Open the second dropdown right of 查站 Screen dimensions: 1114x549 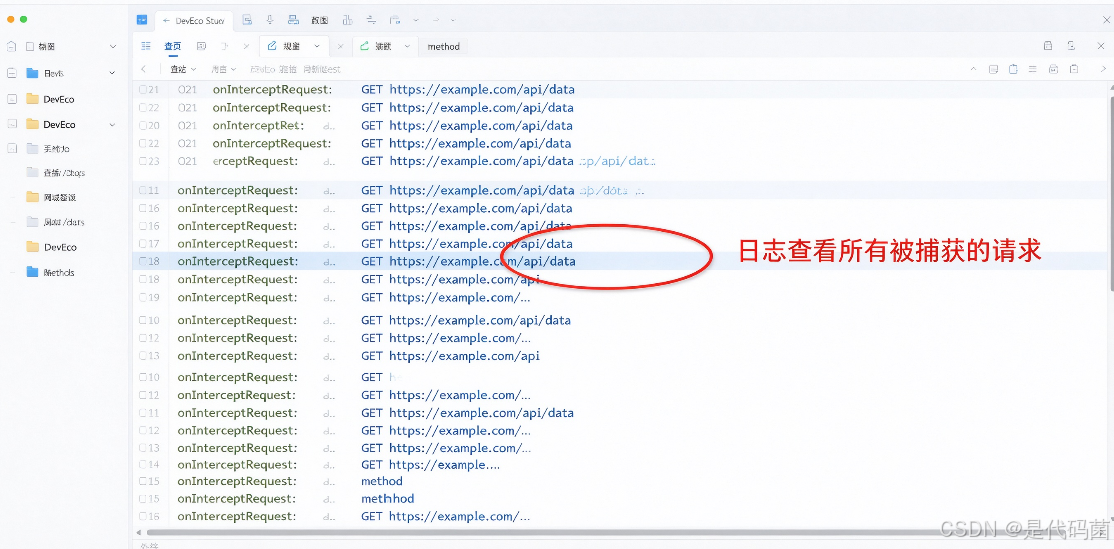click(223, 69)
